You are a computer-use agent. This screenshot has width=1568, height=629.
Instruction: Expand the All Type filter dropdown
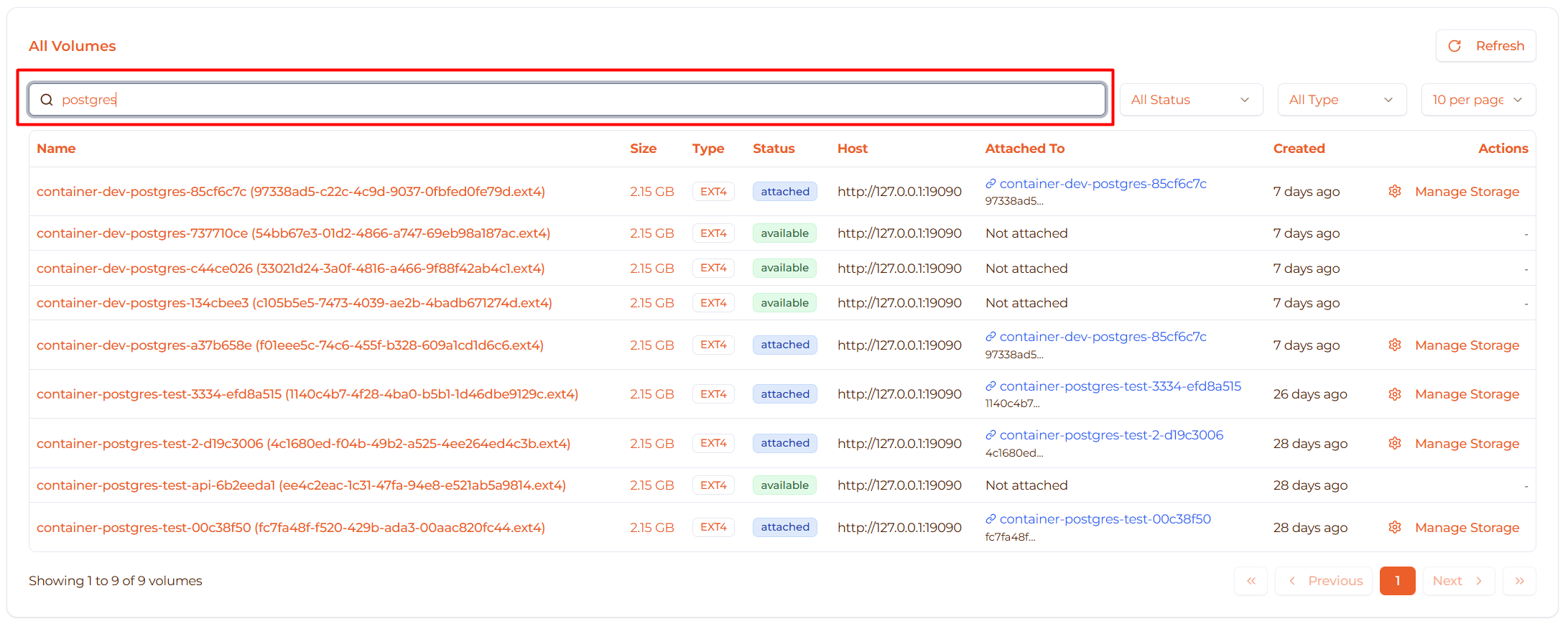(1341, 100)
